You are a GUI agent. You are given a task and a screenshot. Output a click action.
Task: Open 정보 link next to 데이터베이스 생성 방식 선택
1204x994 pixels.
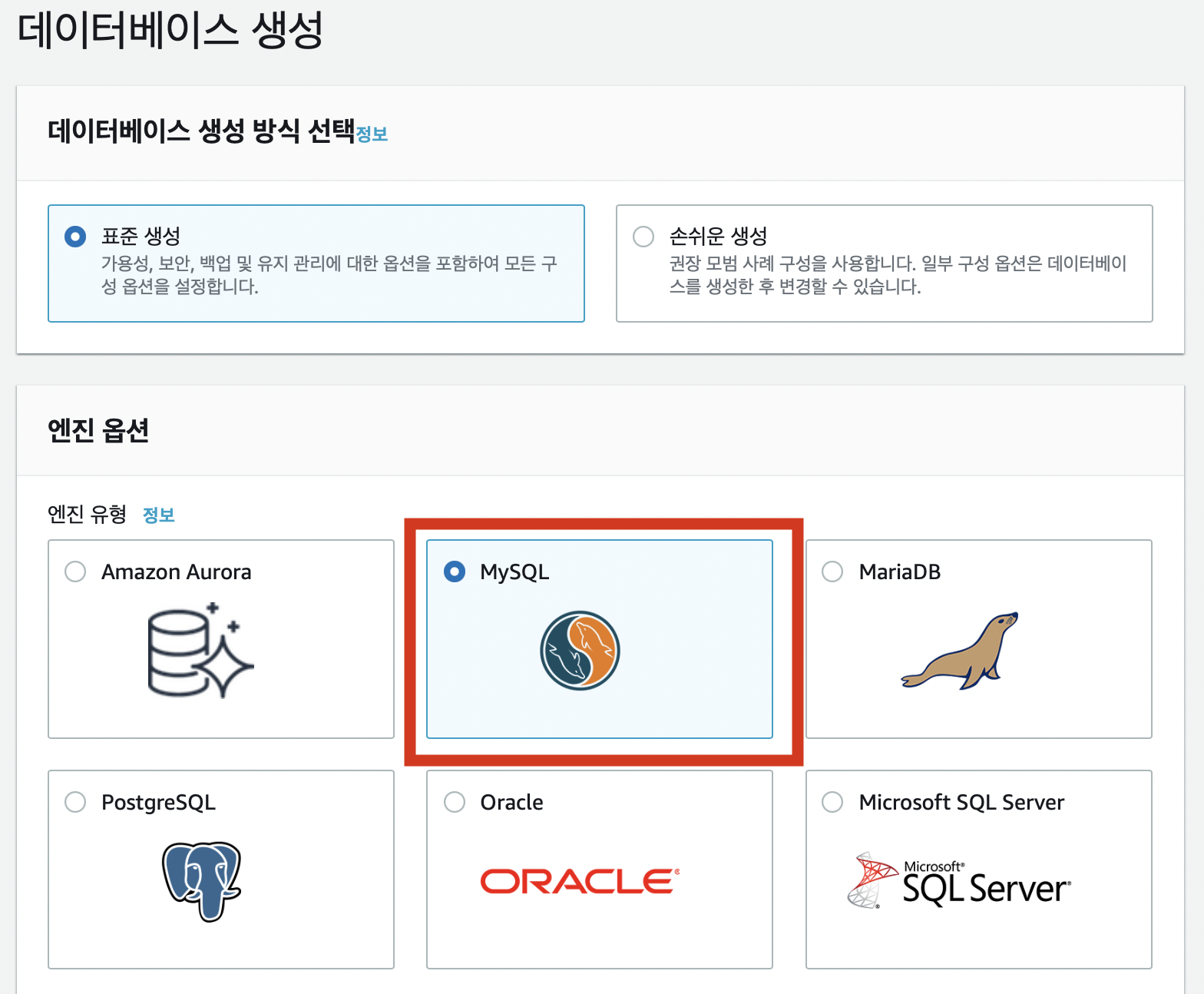(372, 134)
